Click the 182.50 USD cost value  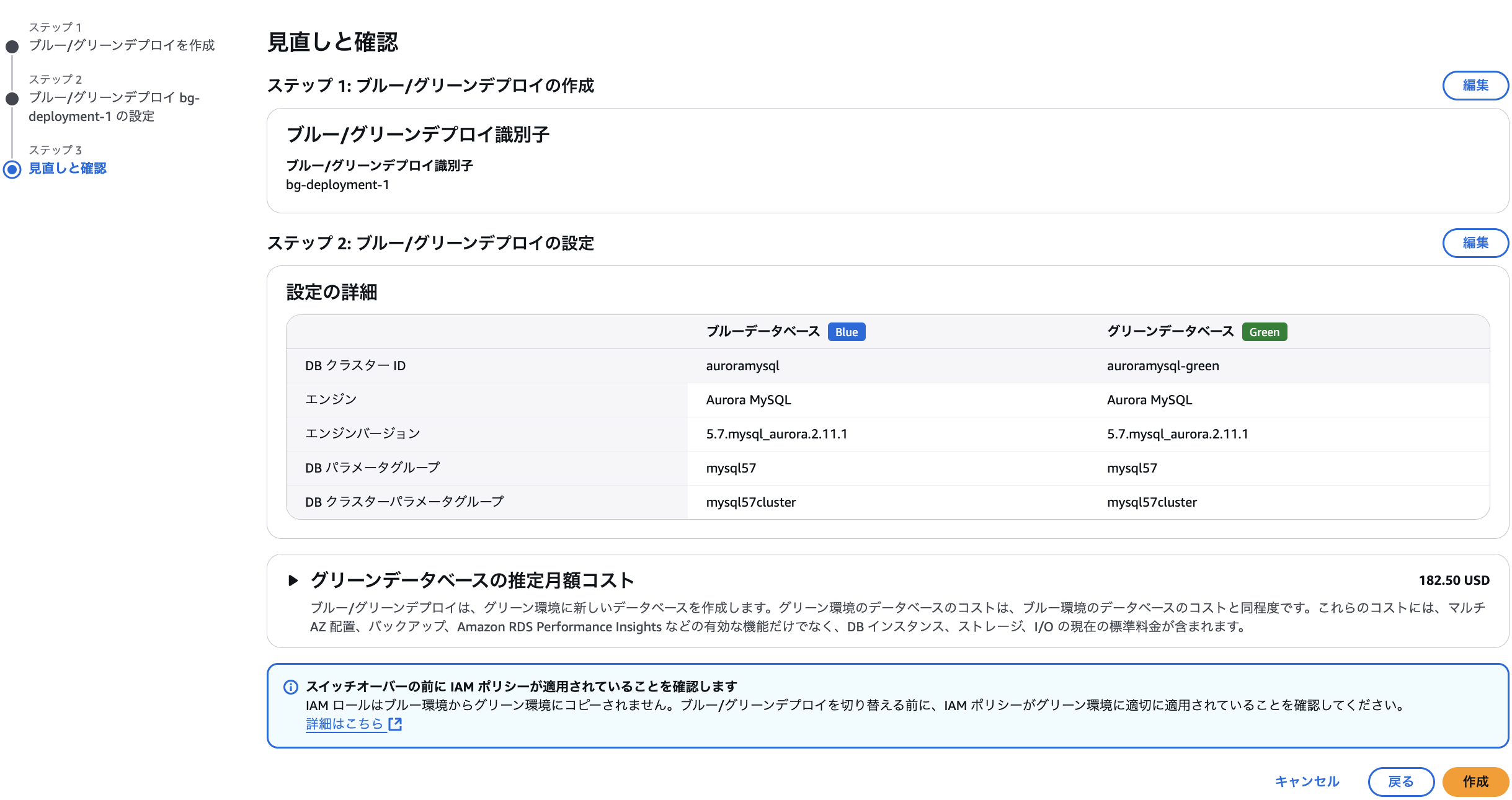point(1454,580)
